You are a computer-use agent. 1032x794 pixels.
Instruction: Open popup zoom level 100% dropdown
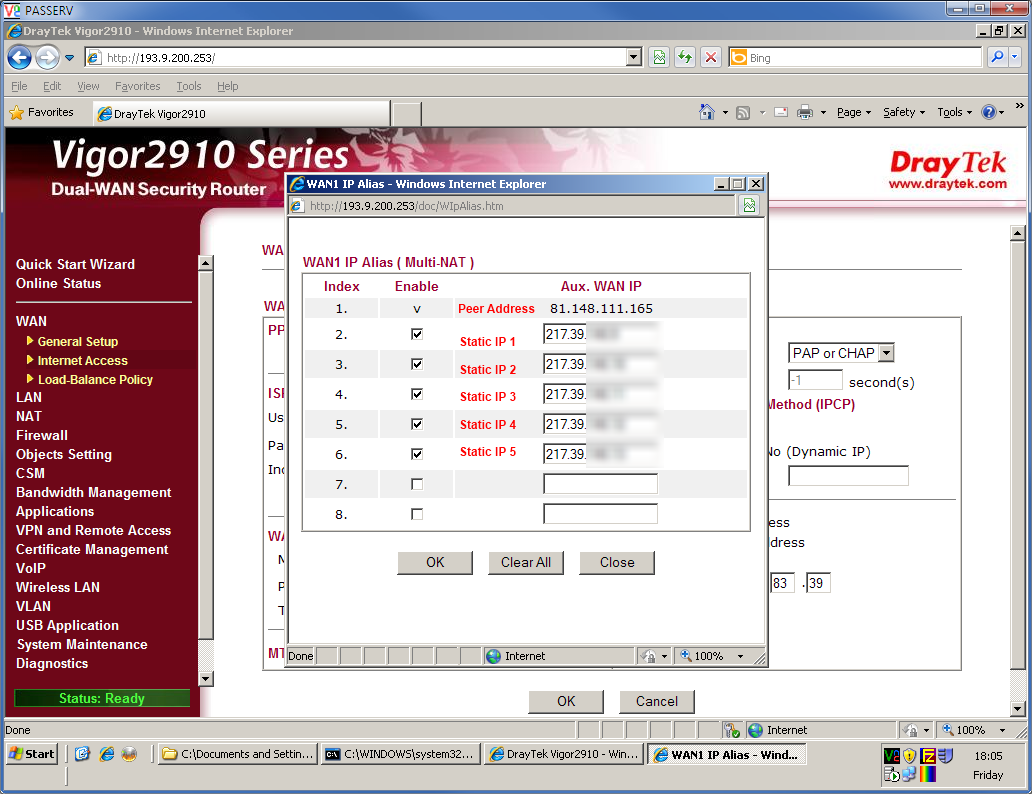coord(740,656)
